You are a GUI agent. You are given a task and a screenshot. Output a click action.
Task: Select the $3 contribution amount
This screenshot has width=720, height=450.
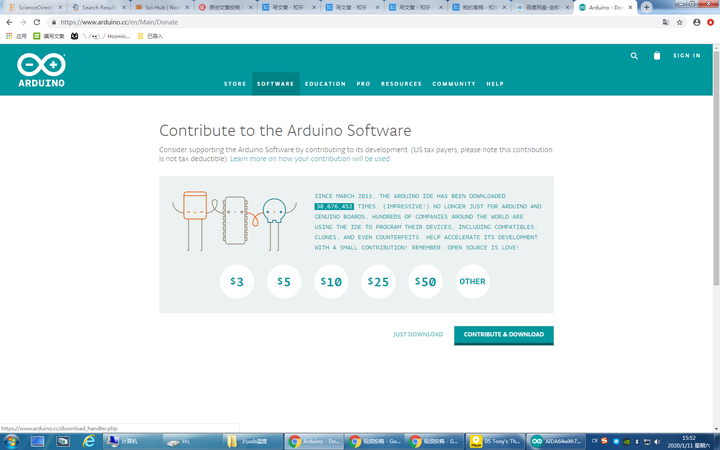click(x=237, y=281)
